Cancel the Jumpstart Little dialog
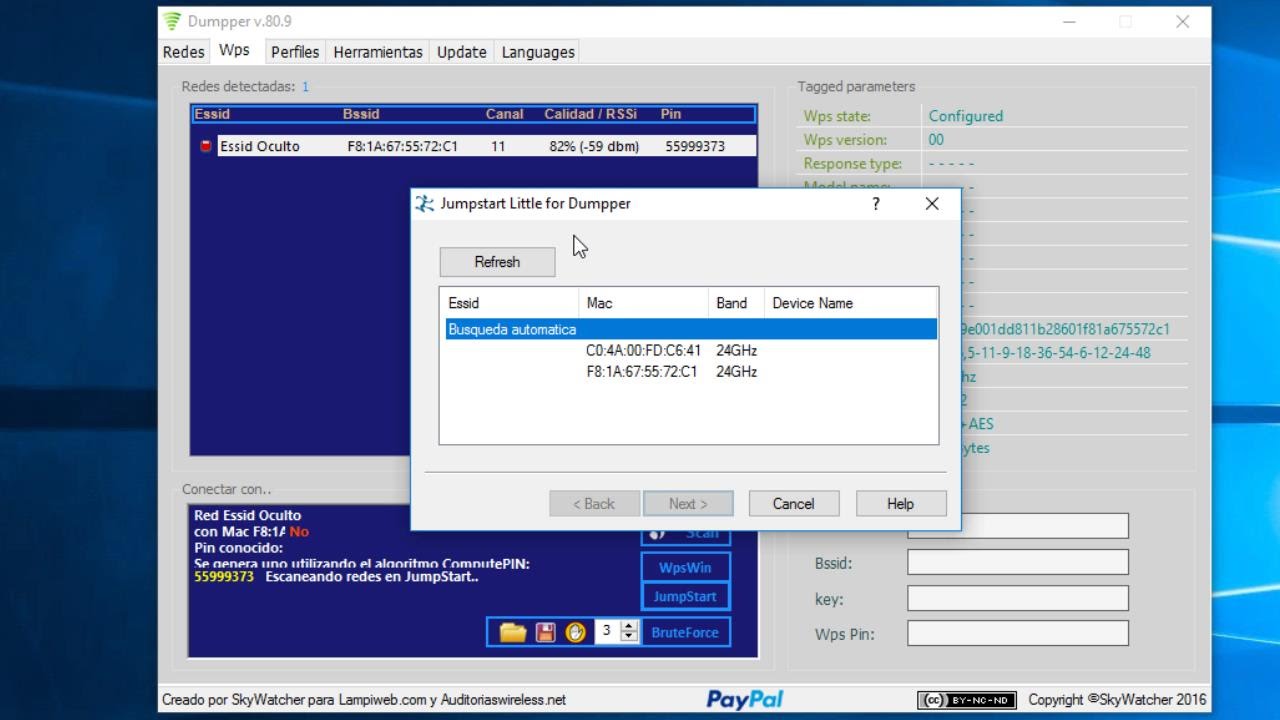The image size is (1280, 720). [793, 503]
